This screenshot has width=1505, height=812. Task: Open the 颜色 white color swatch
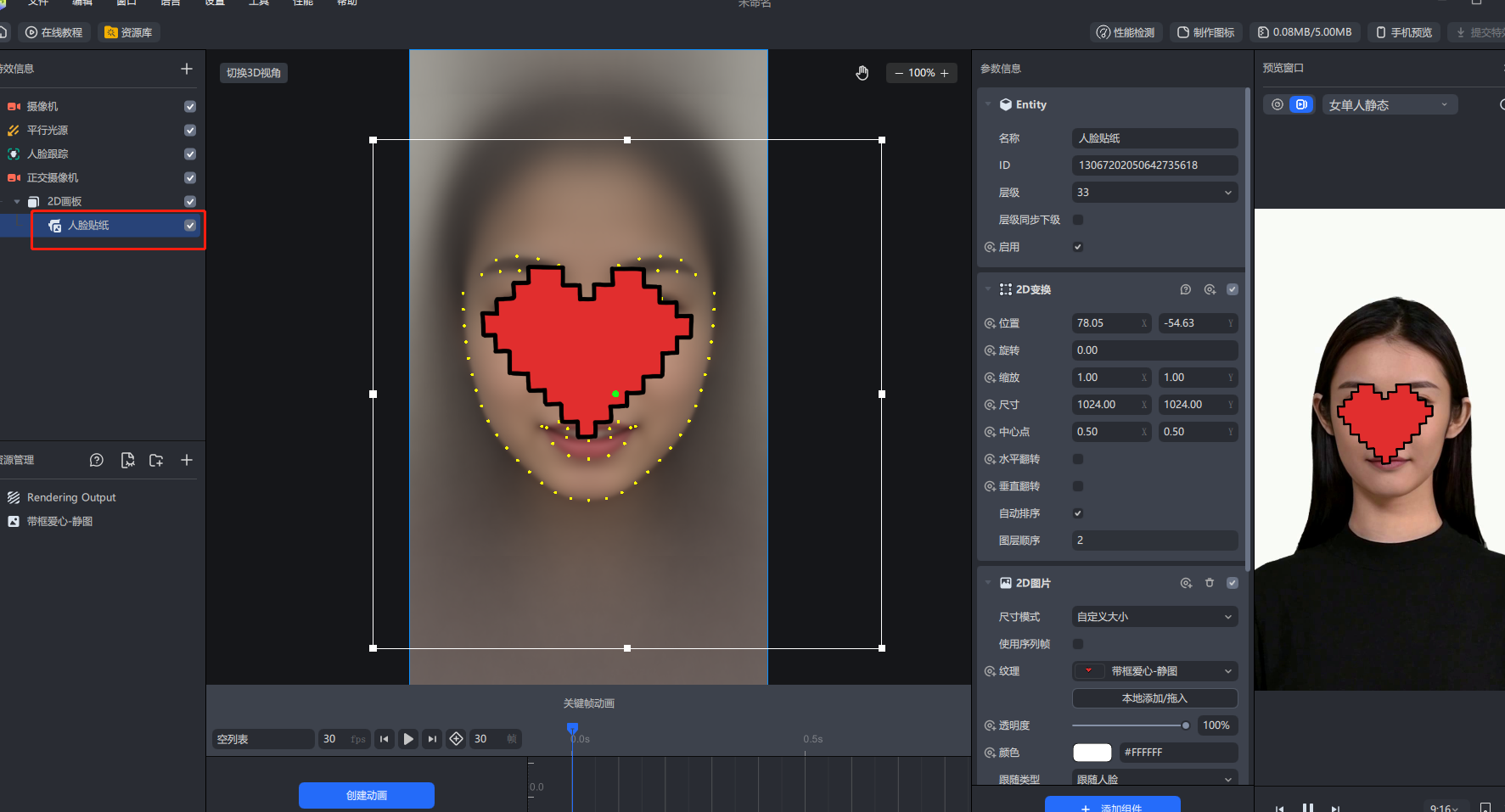[1092, 753]
